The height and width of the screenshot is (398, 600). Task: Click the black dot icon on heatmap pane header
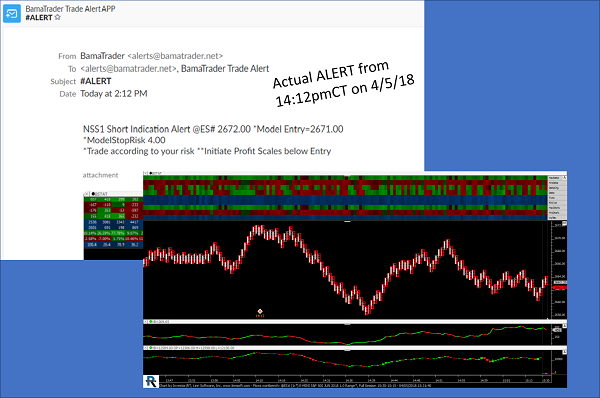point(151,173)
